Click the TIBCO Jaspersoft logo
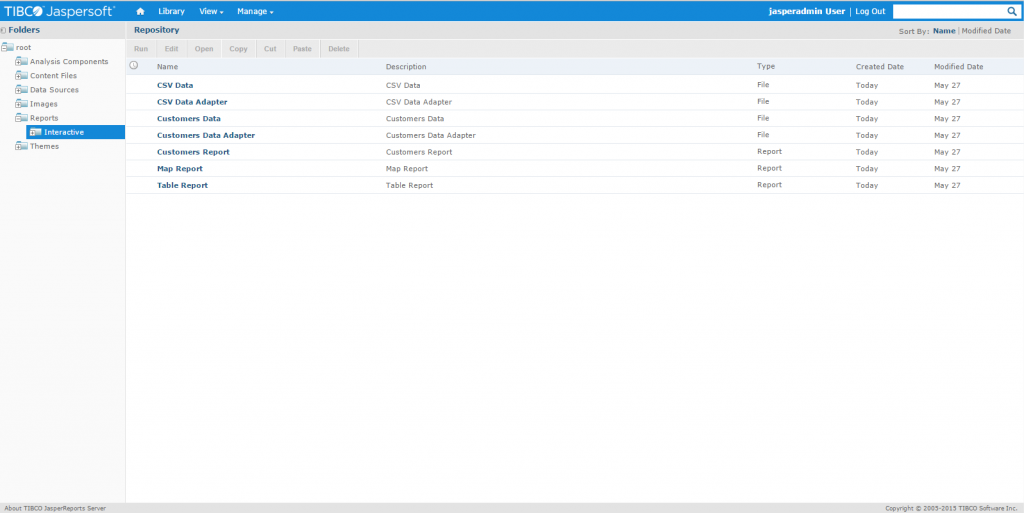 click(59, 11)
